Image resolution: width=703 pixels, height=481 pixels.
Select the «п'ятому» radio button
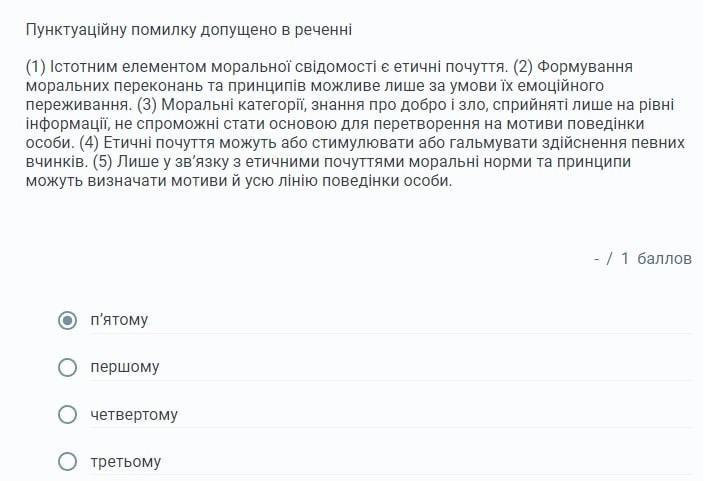[x=67, y=320]
